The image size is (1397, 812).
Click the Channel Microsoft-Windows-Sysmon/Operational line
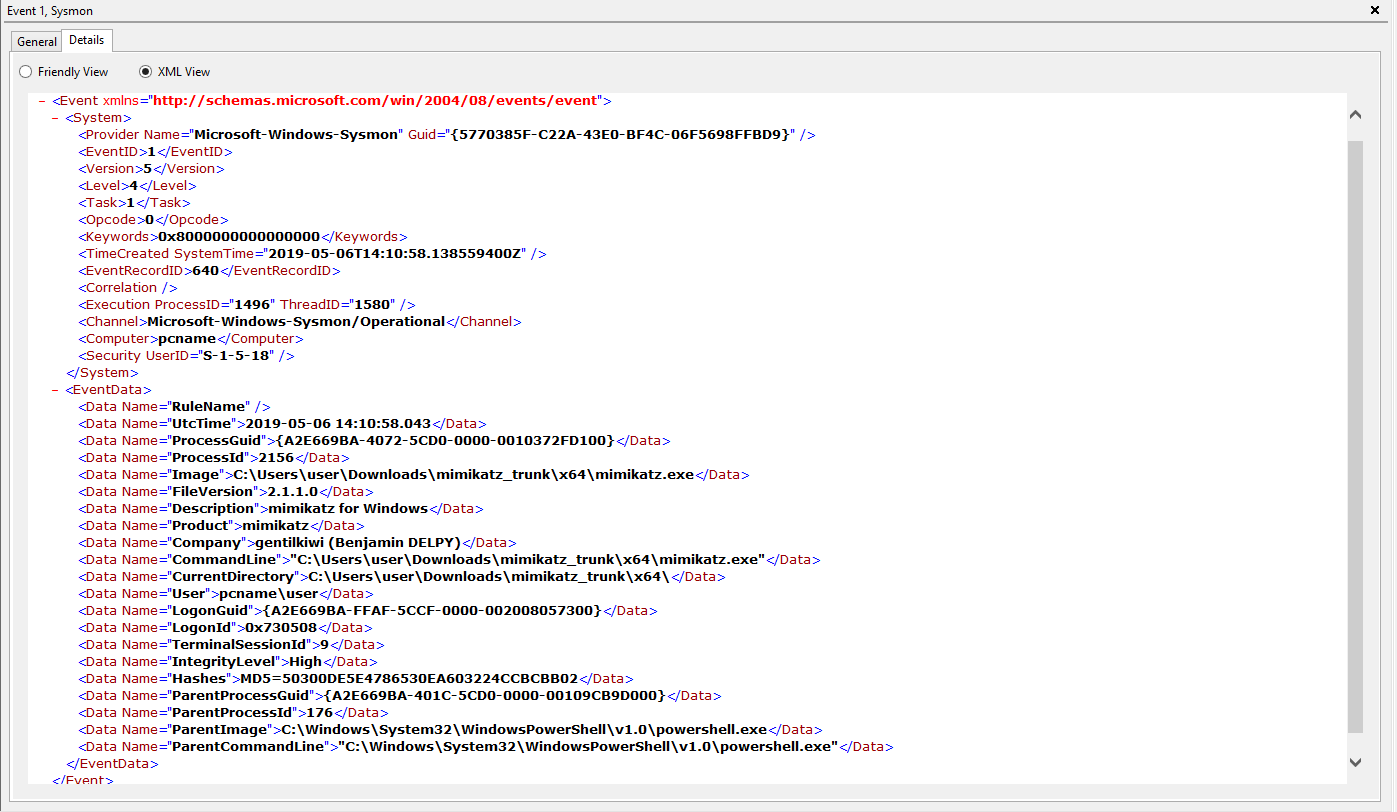pyautogui.click(x=300, y=322)
